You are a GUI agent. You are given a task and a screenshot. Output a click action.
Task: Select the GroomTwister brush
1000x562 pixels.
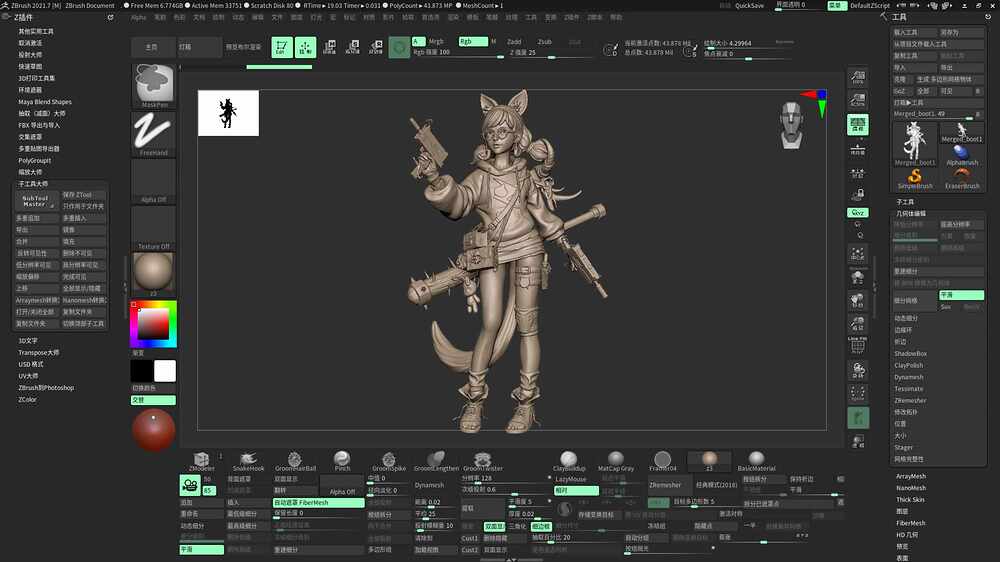click(x=483, y=461)
